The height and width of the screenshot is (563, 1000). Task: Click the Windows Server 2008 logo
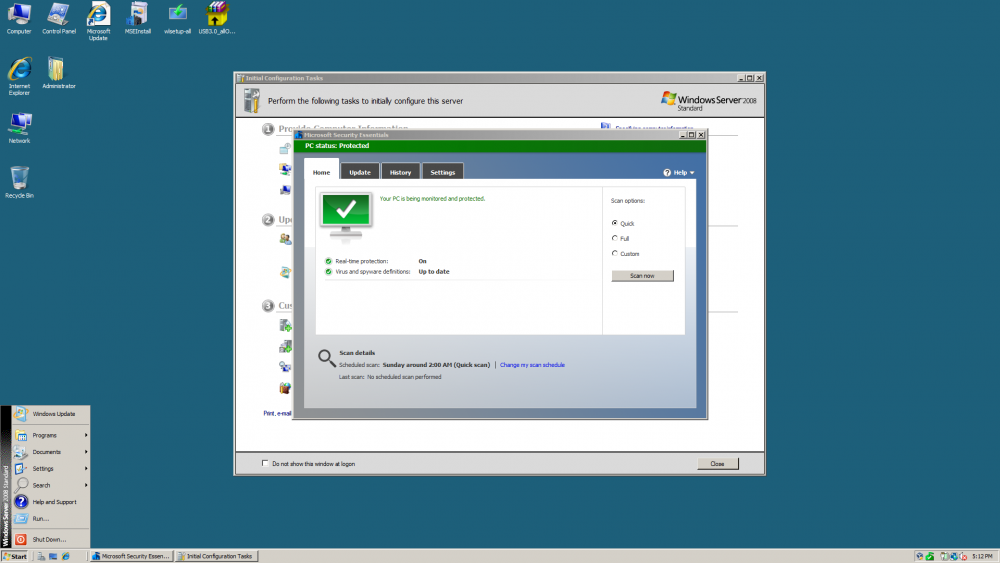coord(708,101)
